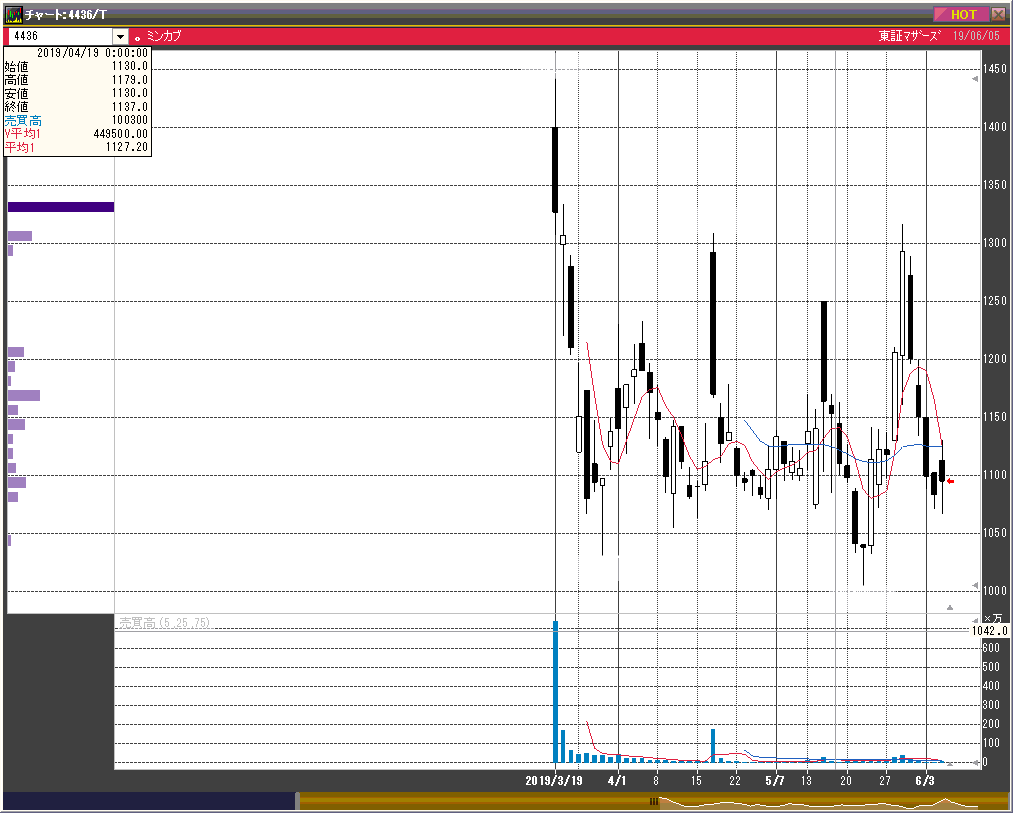Click the center grip of timeline navigator
Image resolution: width=1013 pixels, height=813 pixels.
[x=654, y=801]
